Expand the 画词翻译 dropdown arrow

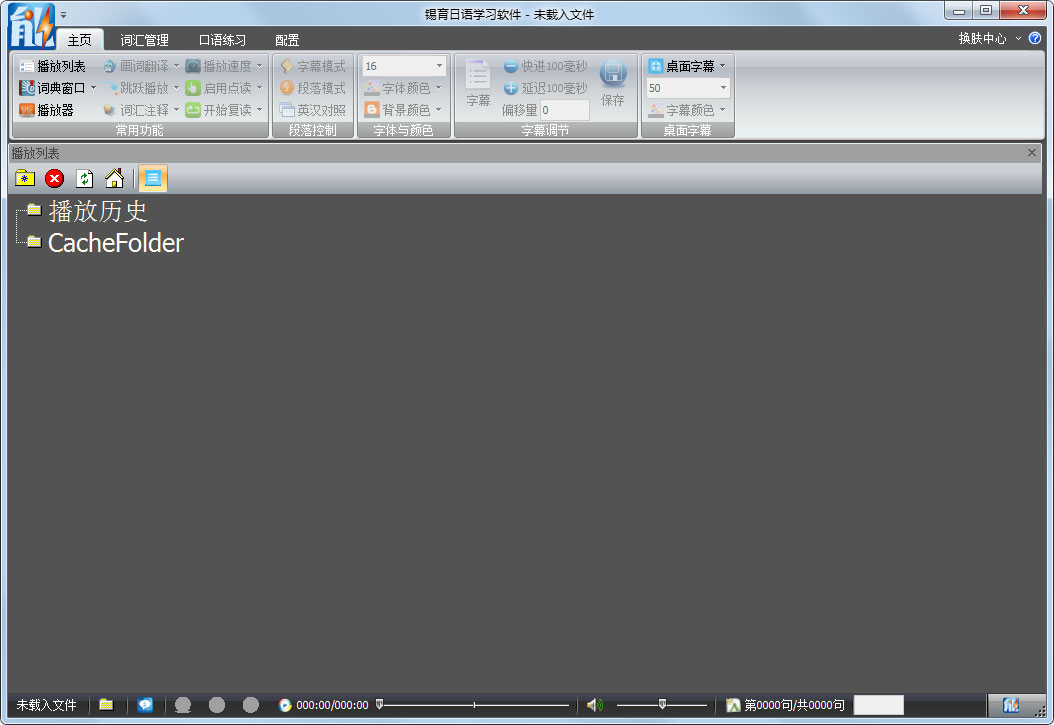[177, 66]
